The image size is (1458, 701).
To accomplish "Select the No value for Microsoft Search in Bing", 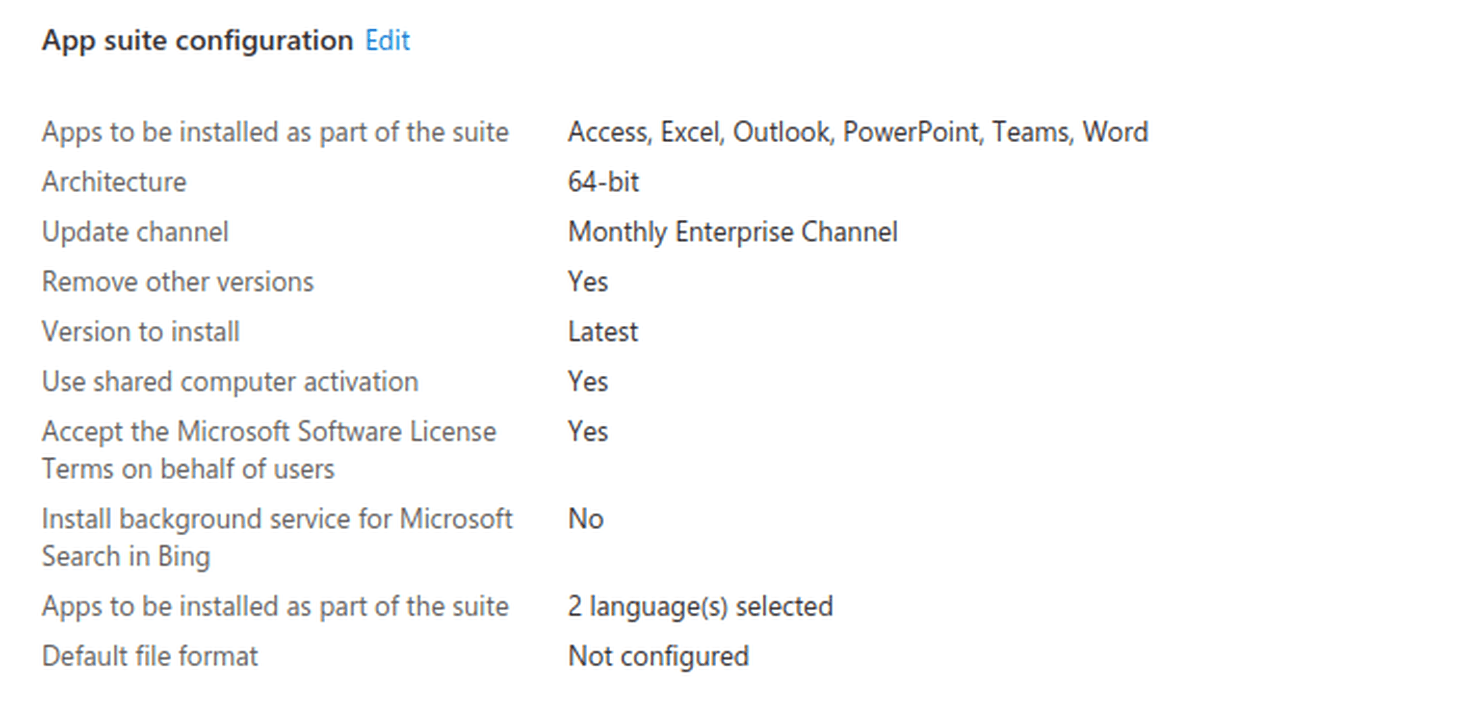I will [x=586, y=519].
